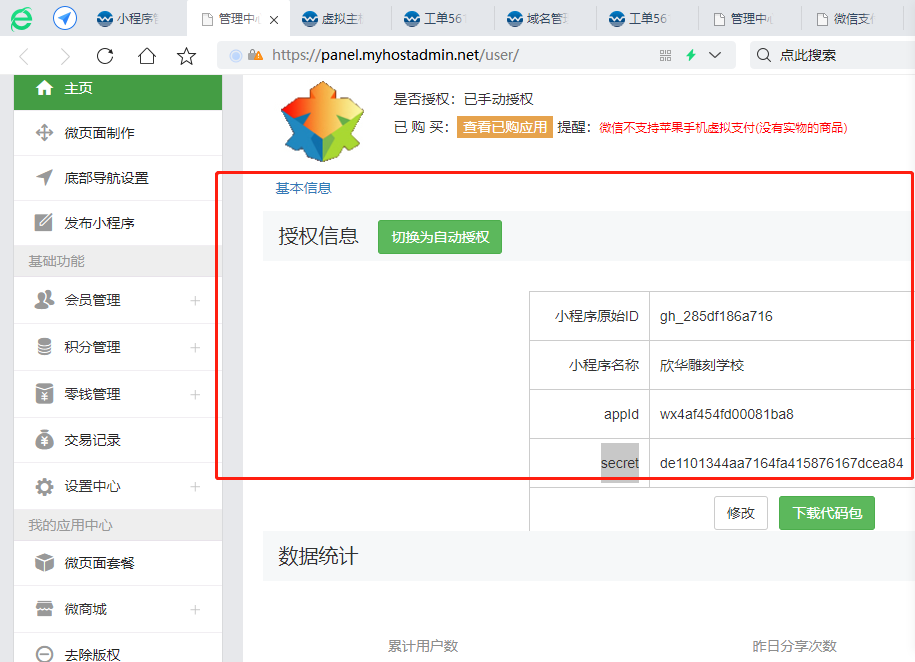The width and height of the screenshot is (915, 662).
Task: Bookmark page with star icon
Action: click(x=186, y=56)
